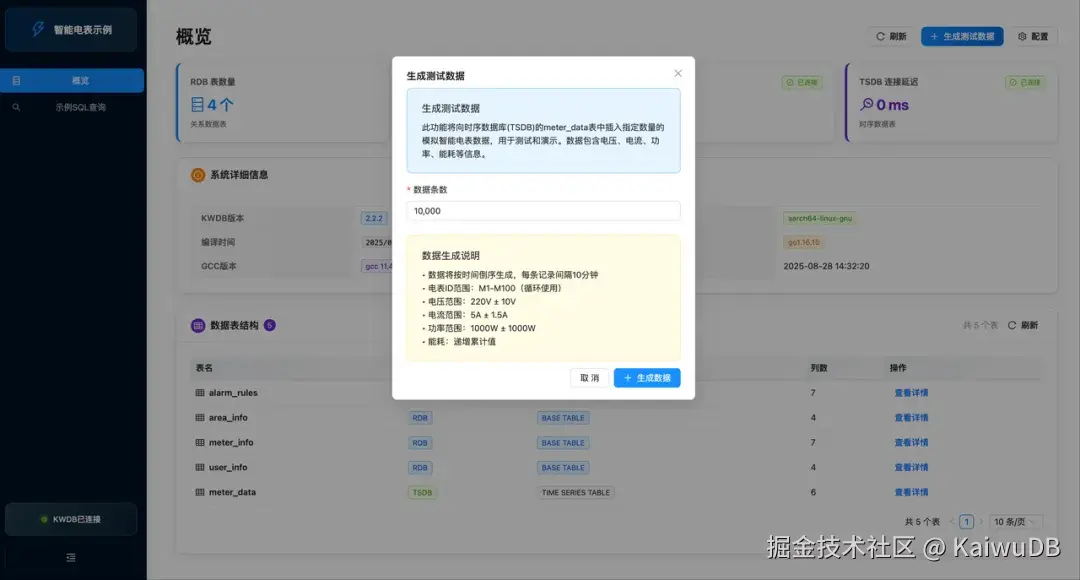Toggle the RDB 已连接 status badge
Screen dimensions: 1080x580
(800, 82)
